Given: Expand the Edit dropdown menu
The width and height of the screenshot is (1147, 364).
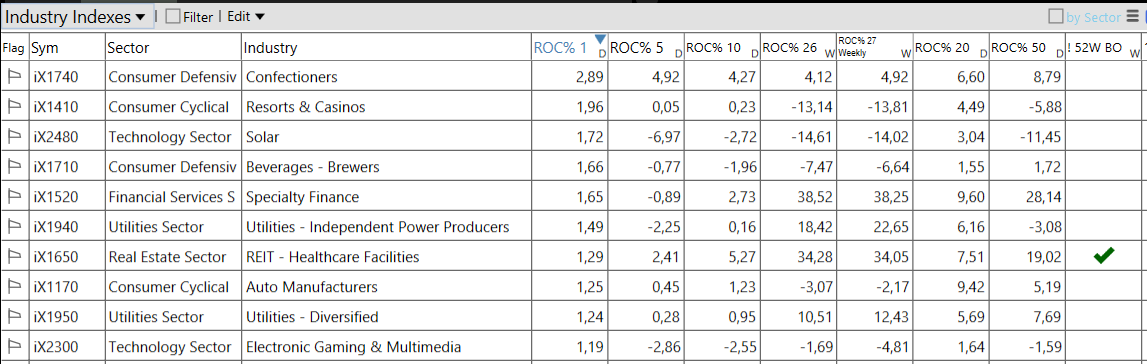Looking at the screenshot, I should tap(246, 16).
